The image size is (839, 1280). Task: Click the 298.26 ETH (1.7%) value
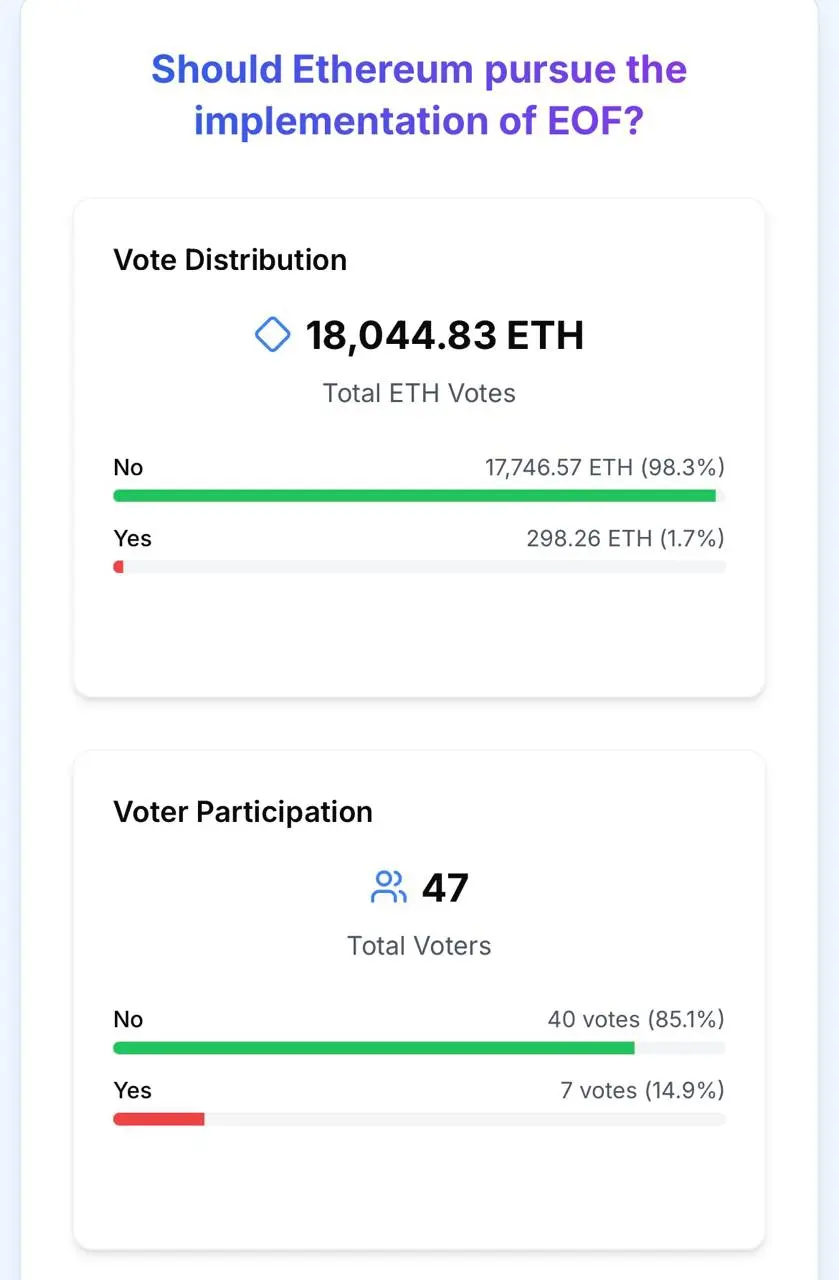pyautogui.click(x=625, y=538)
